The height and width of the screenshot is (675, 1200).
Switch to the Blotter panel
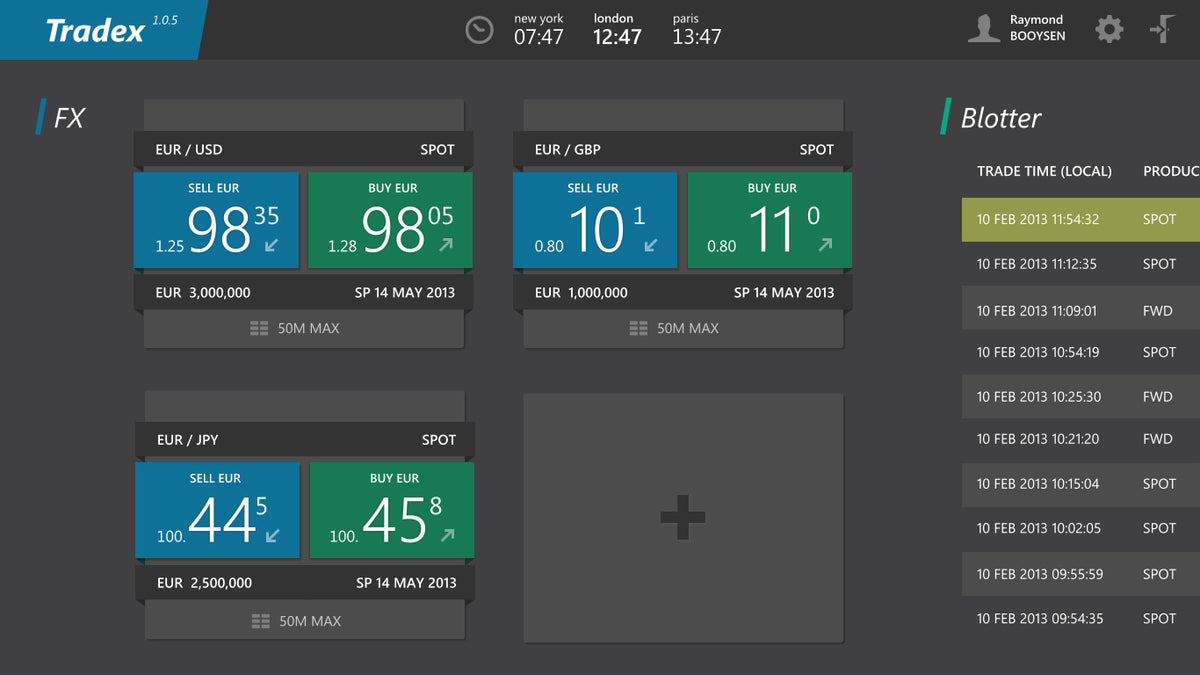click(x=999, y=117)
